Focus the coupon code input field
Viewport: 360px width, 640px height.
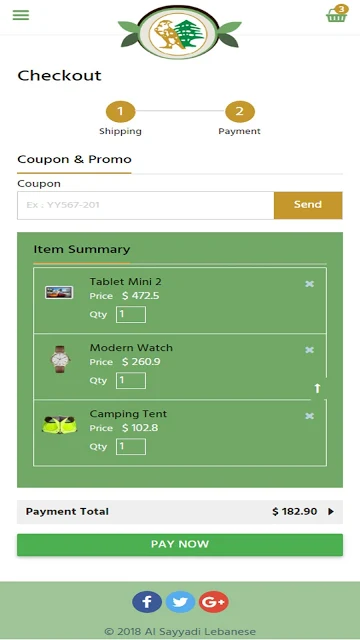click(146, 205)
